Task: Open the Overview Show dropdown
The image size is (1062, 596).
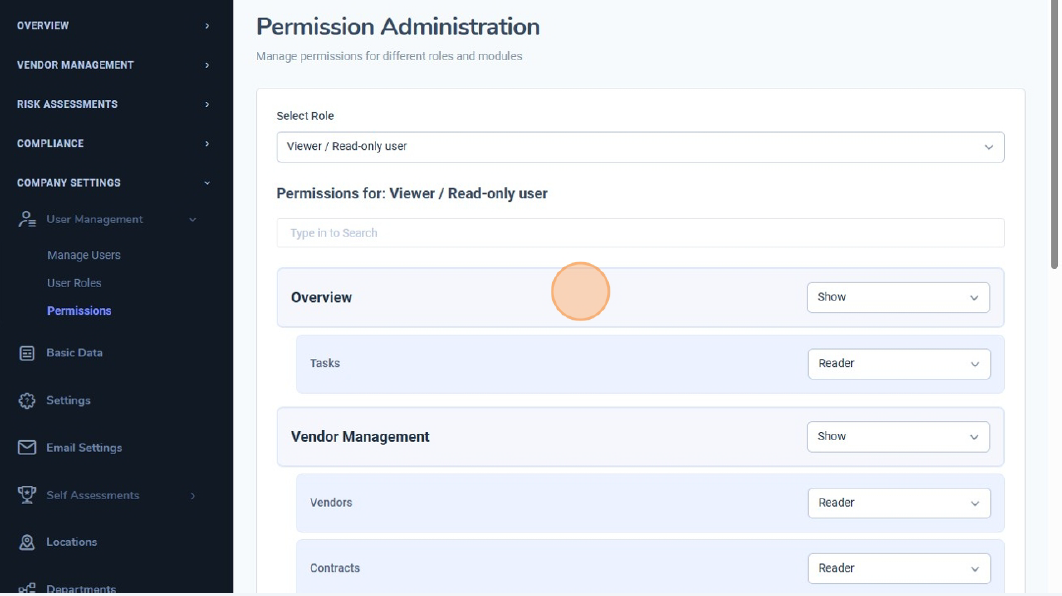Action: (897, 297)
